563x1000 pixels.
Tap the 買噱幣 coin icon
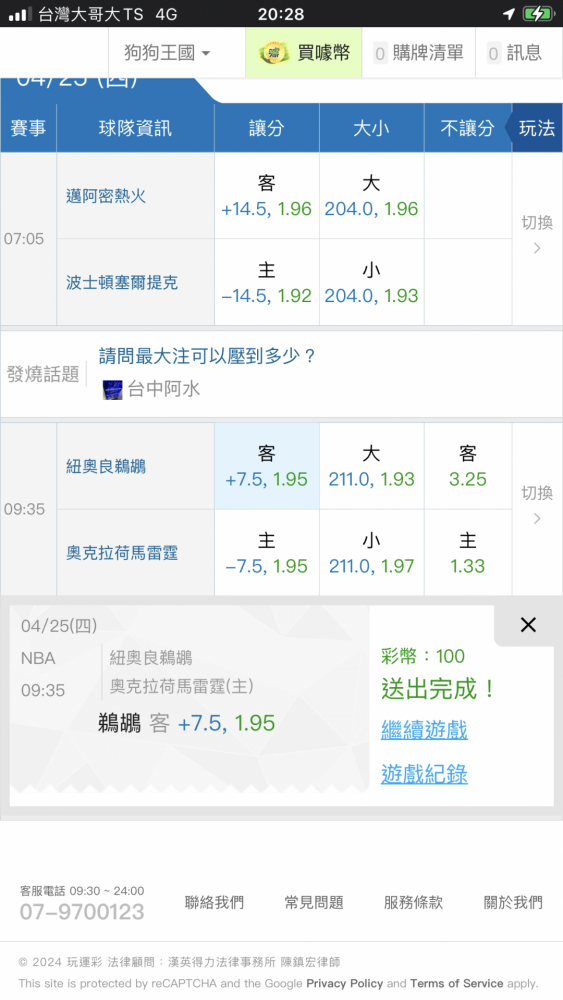point(274,53)
